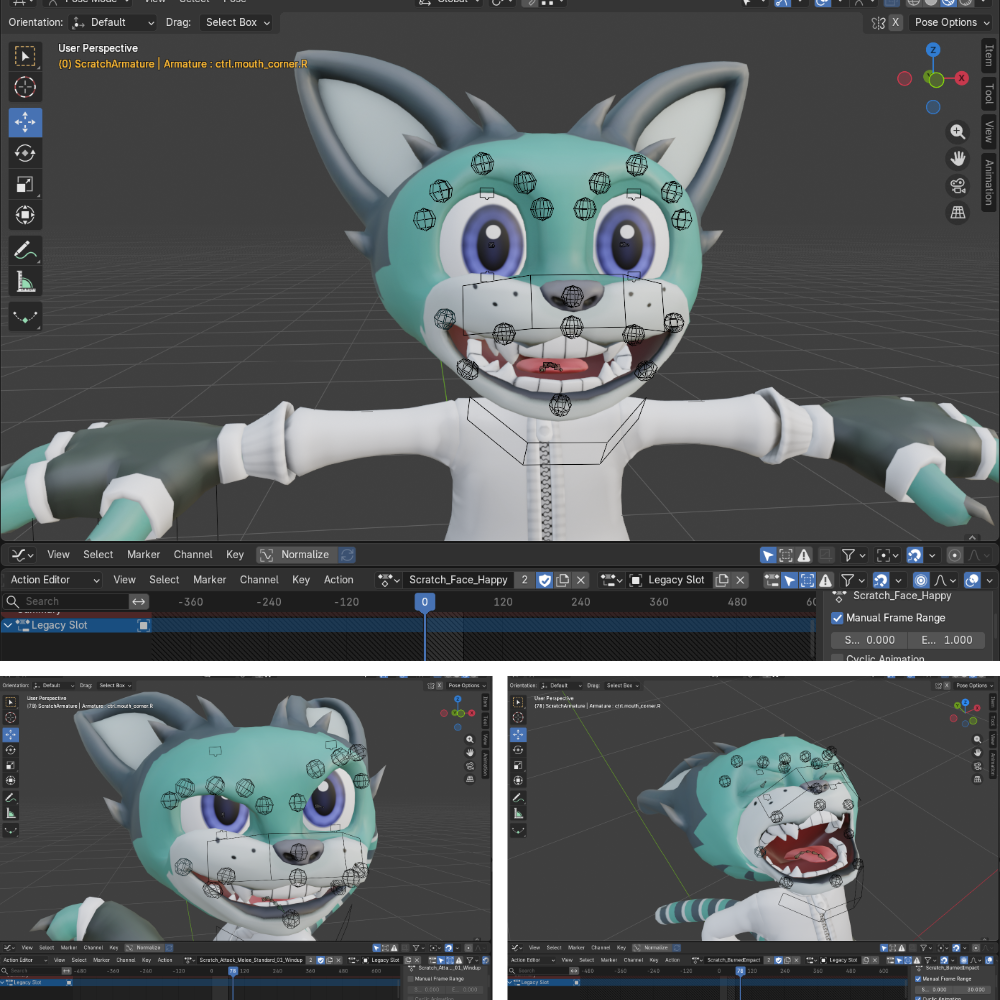Click the blue Z axis on navigation gizmo
Image resolution: width=1000 pixels, height=1000 pixels.
pyautogui.click(x=933, y=50)
